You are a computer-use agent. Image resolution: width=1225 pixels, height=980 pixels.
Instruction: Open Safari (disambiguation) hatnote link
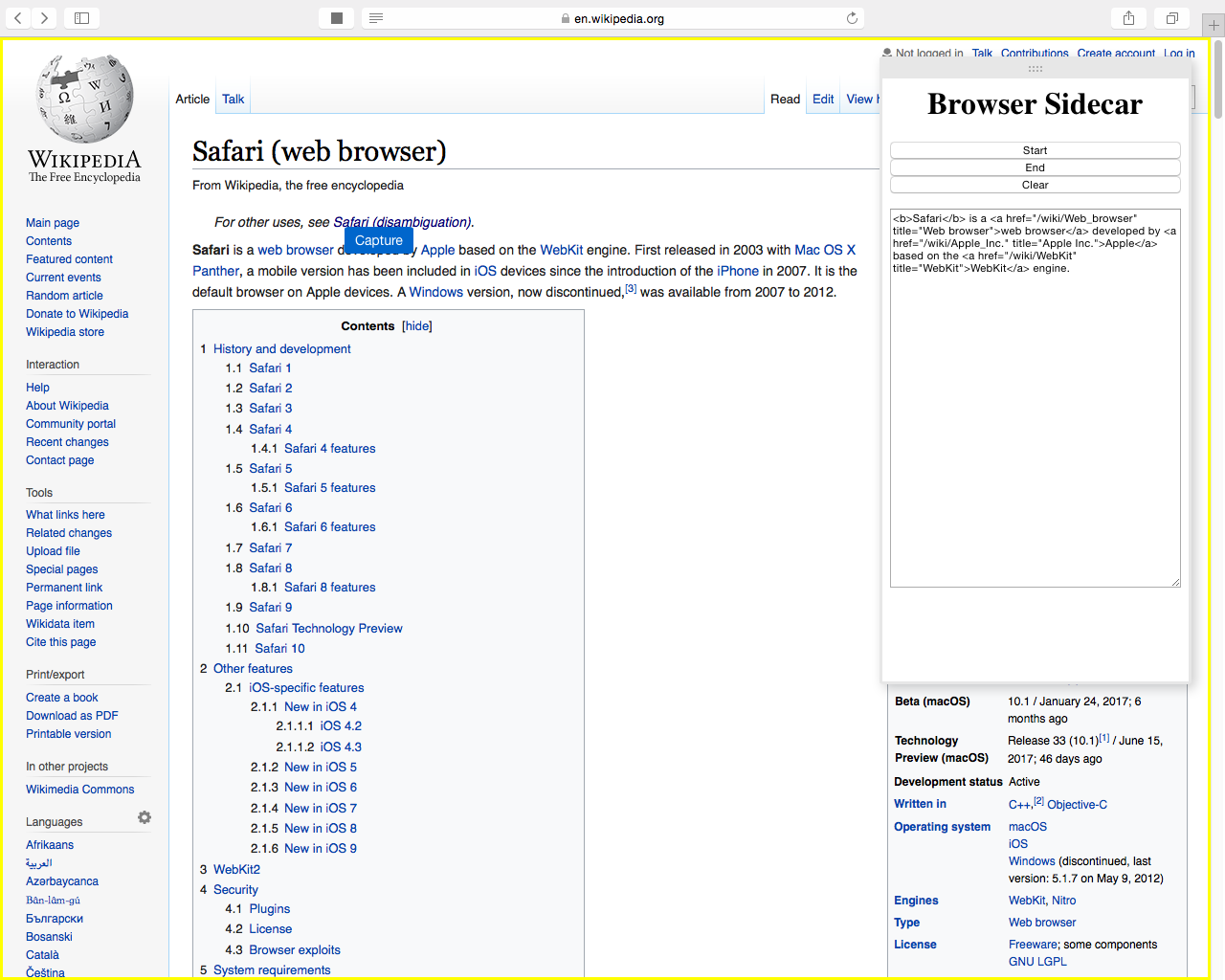pos(402,222)
